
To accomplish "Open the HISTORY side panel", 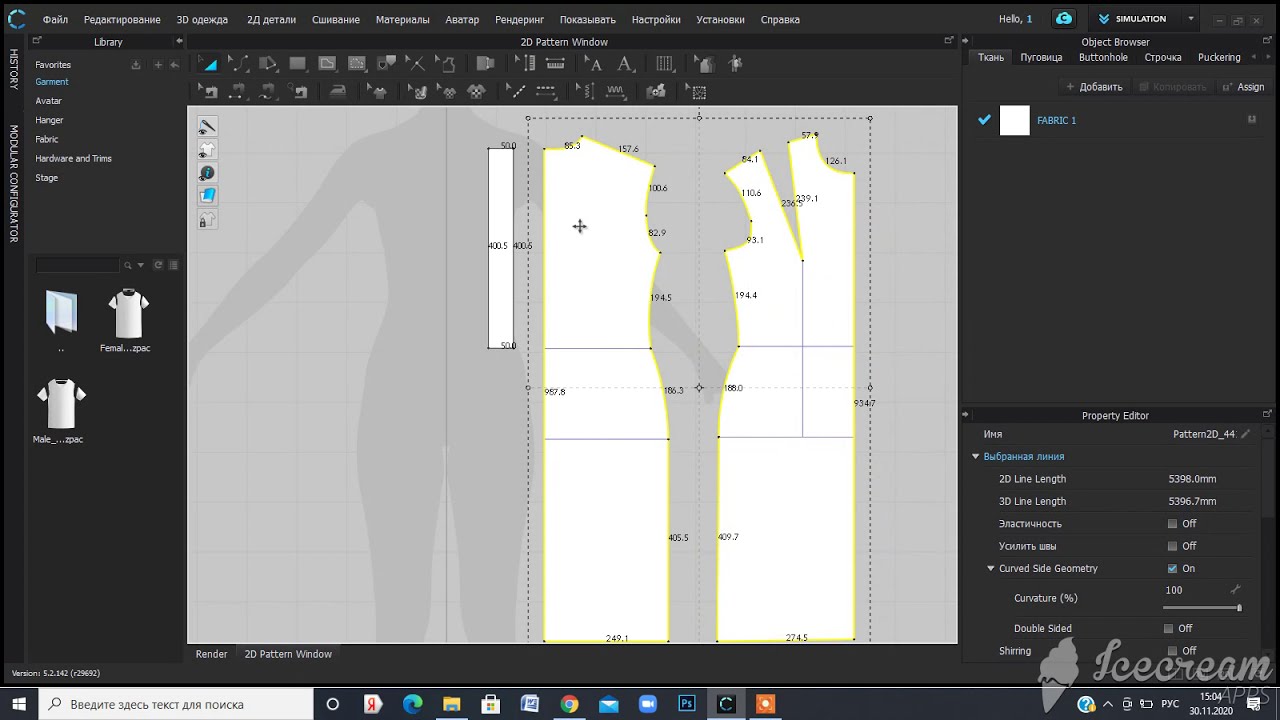I will pos(14,69).
